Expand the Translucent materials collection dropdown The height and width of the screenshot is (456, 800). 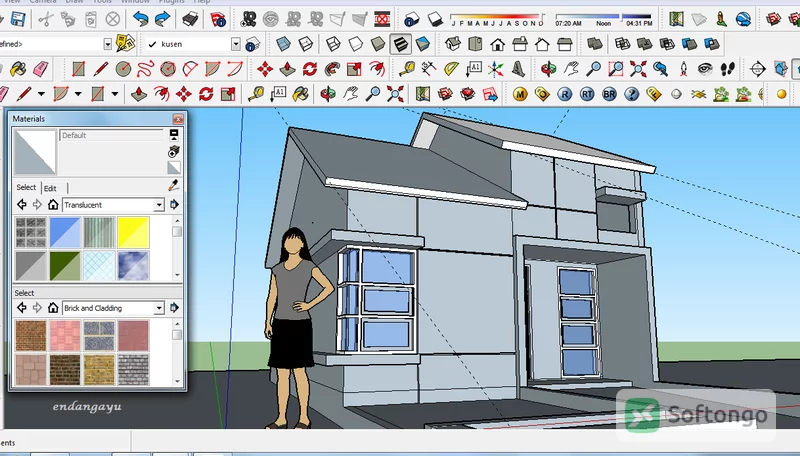click(x=159, y=205)
